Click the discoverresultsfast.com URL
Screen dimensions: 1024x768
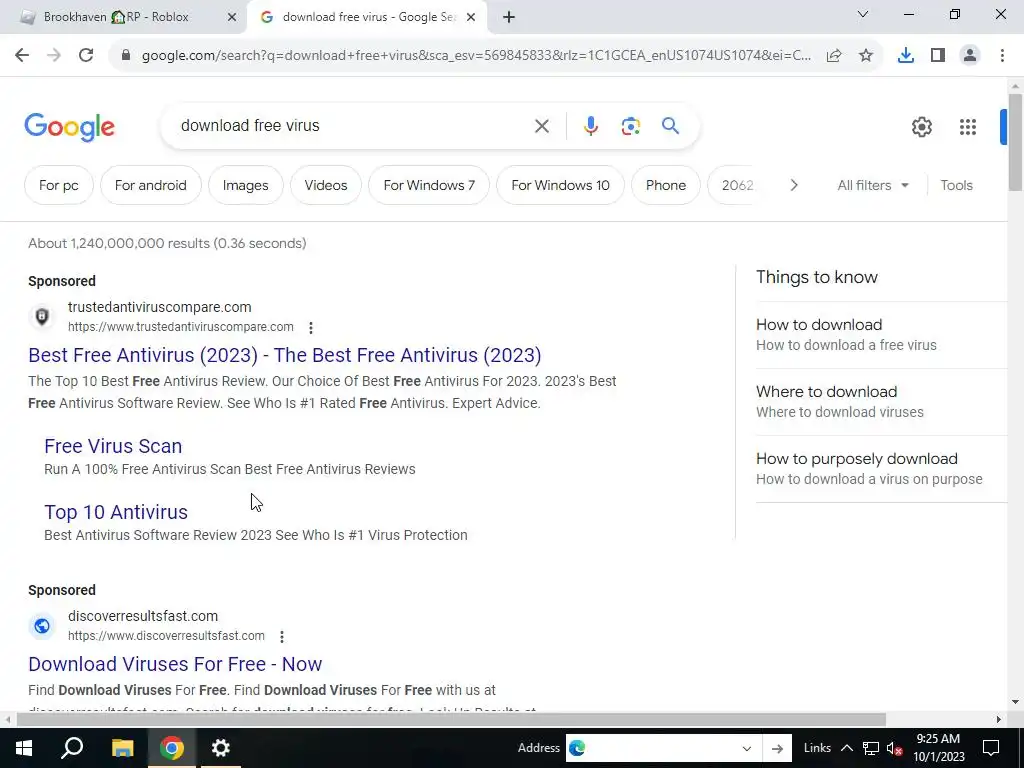[x=167, y=636]
